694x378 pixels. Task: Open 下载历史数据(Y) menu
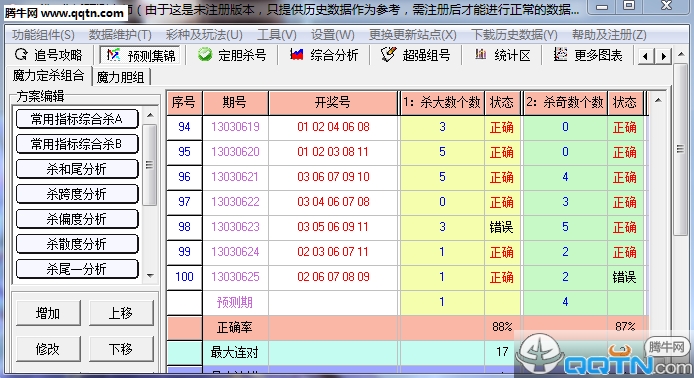(x=514, y=35)
